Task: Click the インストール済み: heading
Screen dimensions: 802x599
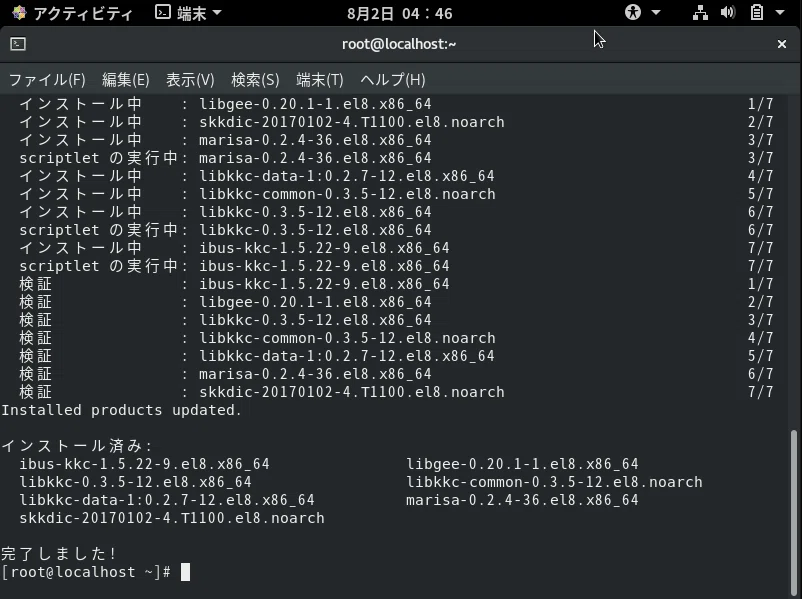Action: (x=77, y=446)
